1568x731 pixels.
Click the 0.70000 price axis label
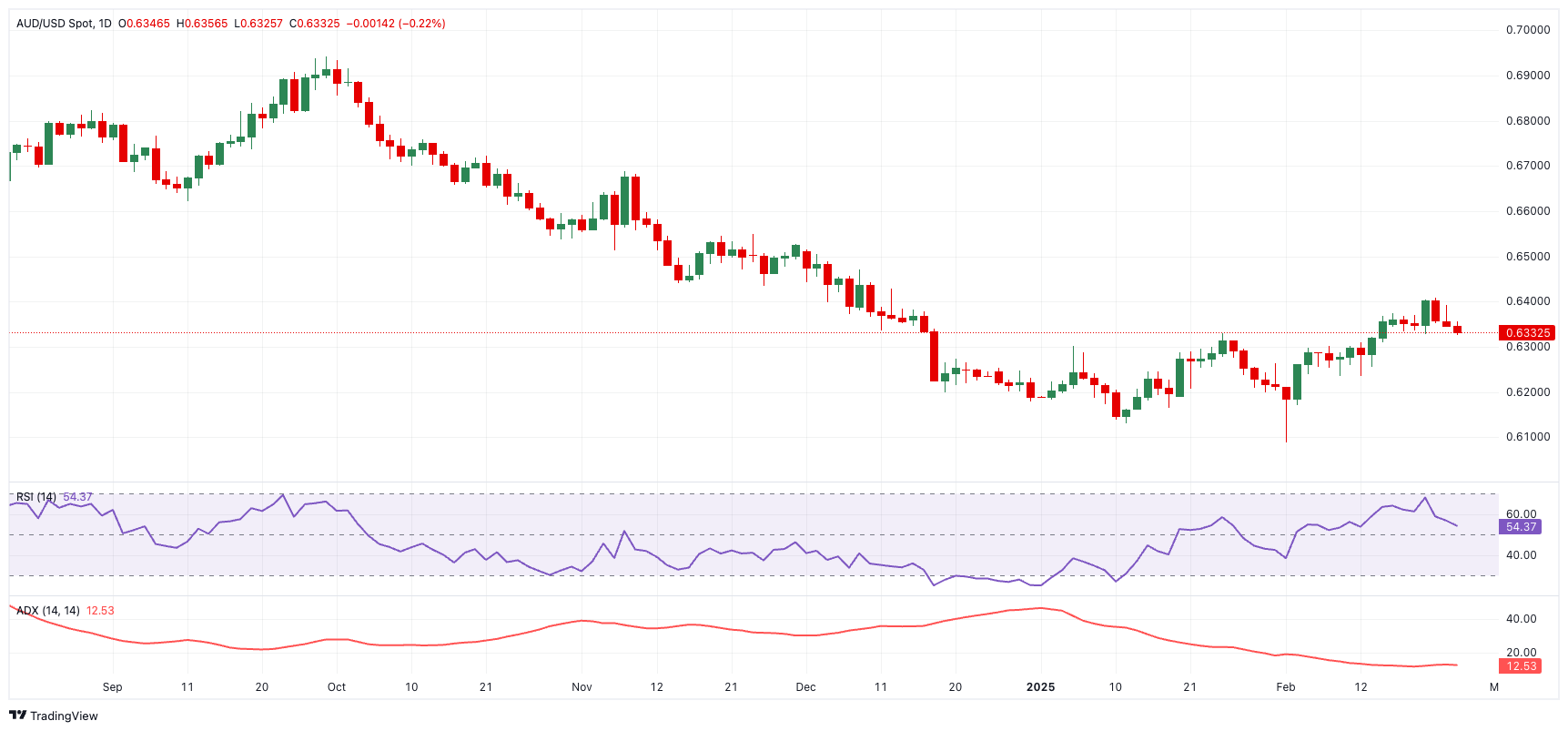point(1528,30)
